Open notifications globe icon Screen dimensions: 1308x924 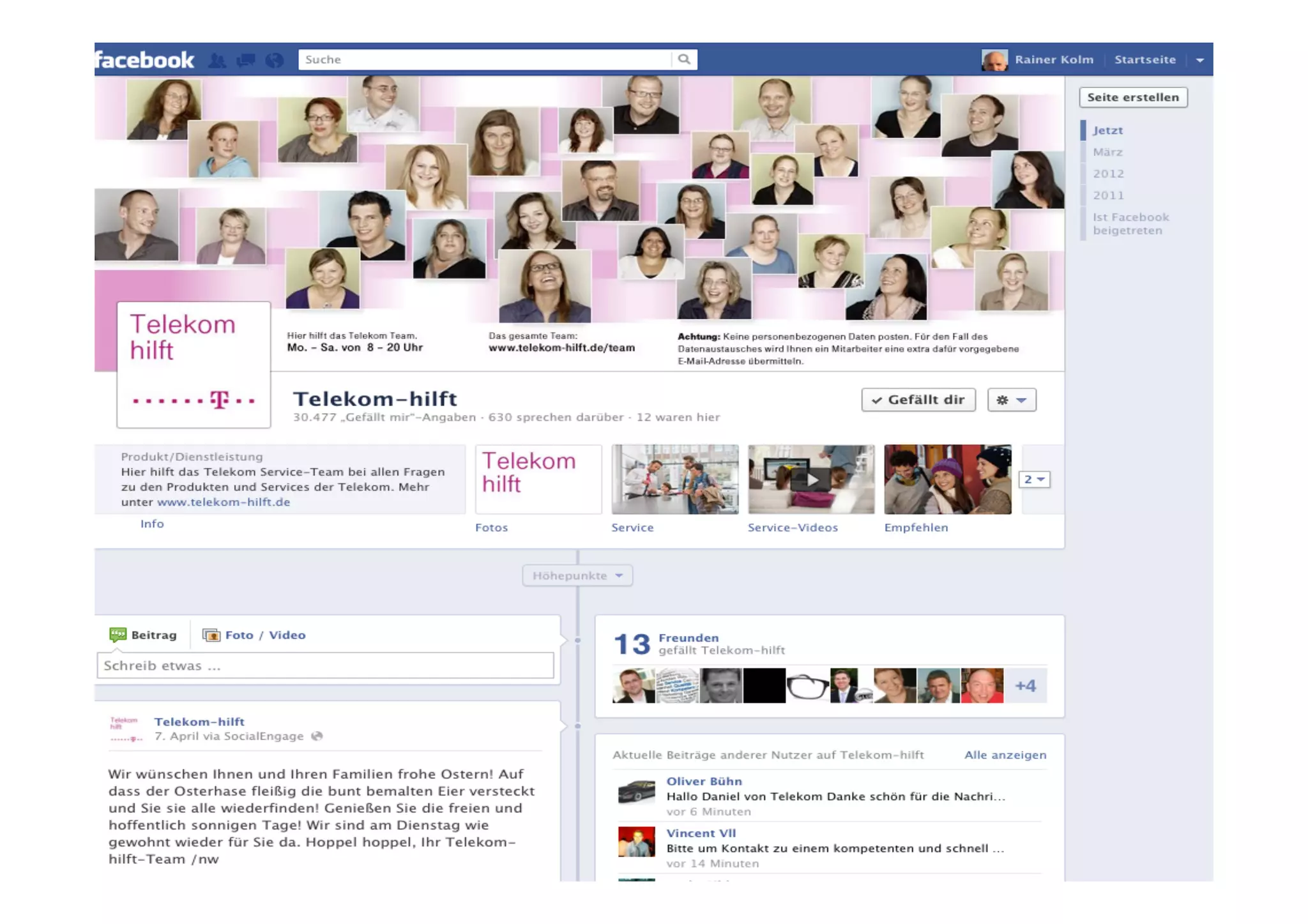(x=274, y=60)
